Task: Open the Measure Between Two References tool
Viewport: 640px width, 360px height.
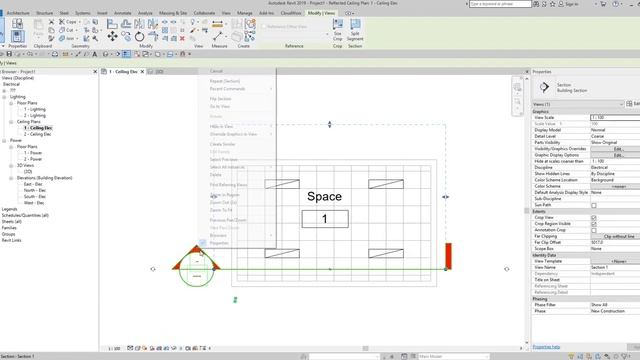Action: pos(218,24)
